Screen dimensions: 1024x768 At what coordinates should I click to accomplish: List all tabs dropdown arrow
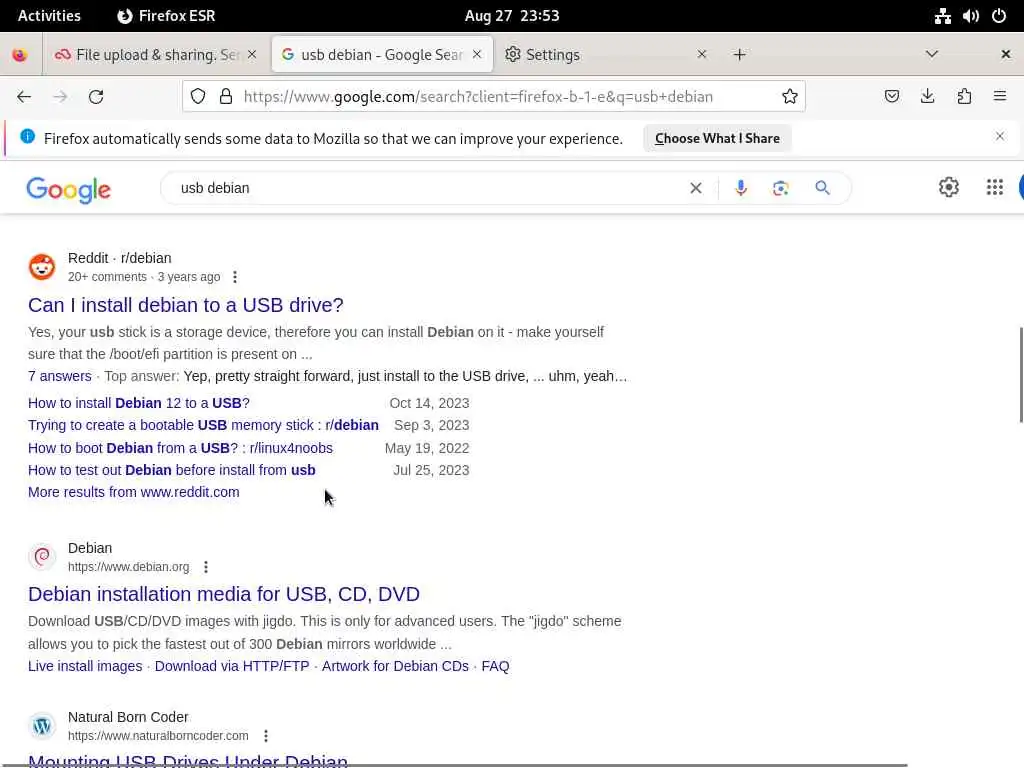(x=932, y=54)
